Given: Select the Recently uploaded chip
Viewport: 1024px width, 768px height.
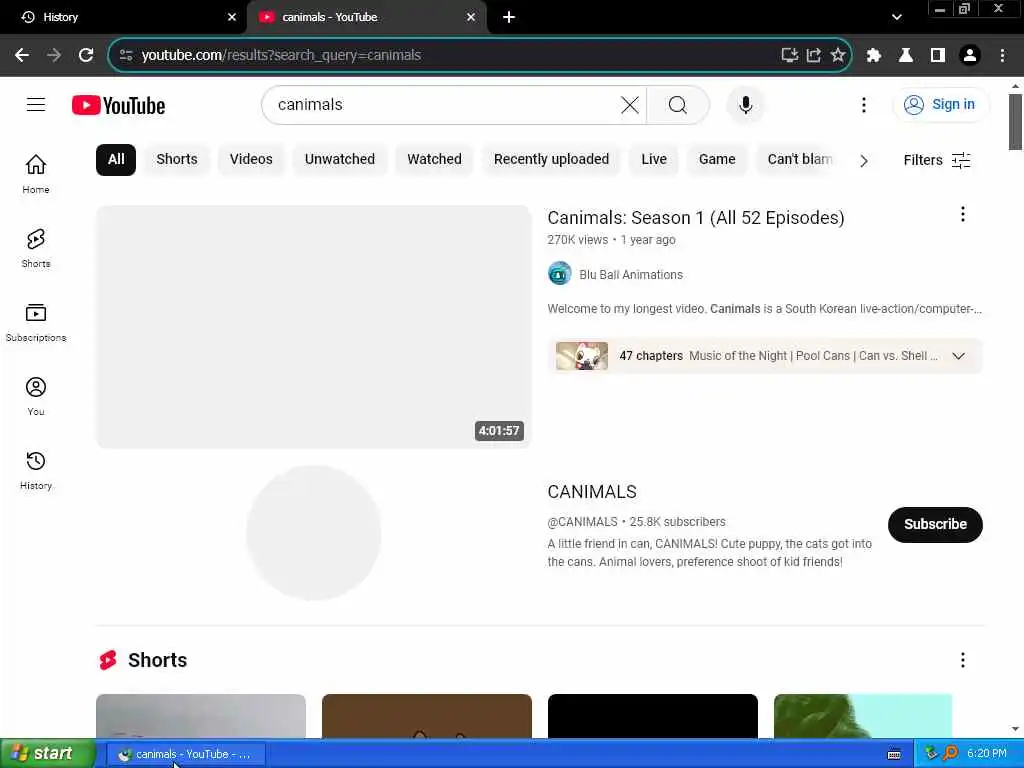Looking at the screenshot, I should coord(551,159).
